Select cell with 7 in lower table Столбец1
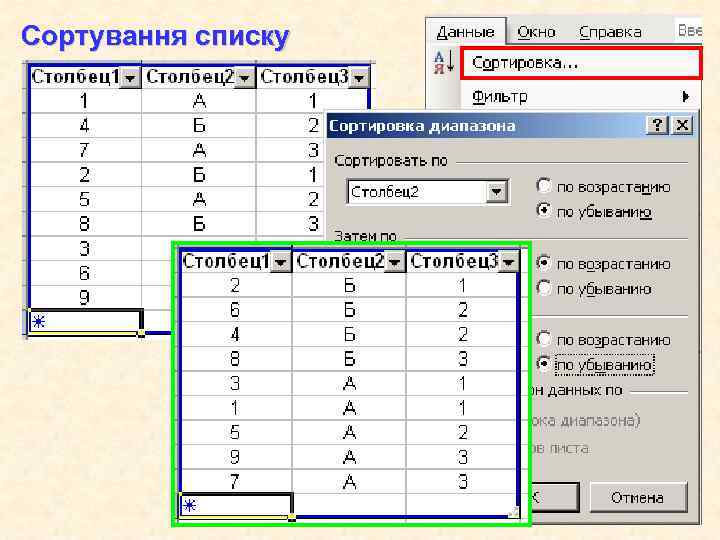This screenshot has height=540, width=720. (236, 481)
